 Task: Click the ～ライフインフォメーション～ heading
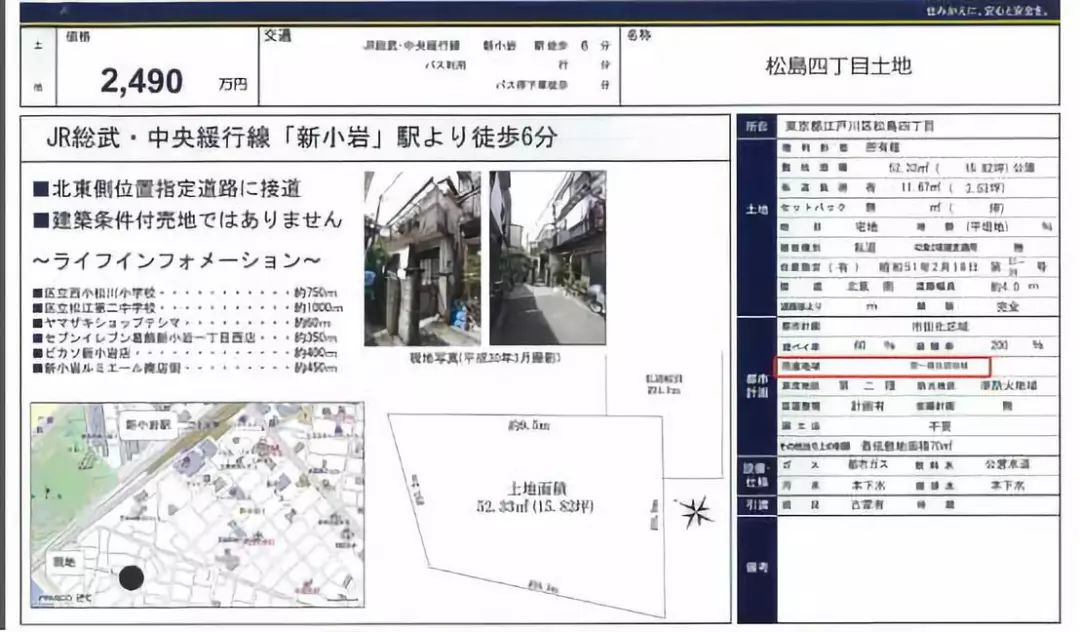click(176, 260)
